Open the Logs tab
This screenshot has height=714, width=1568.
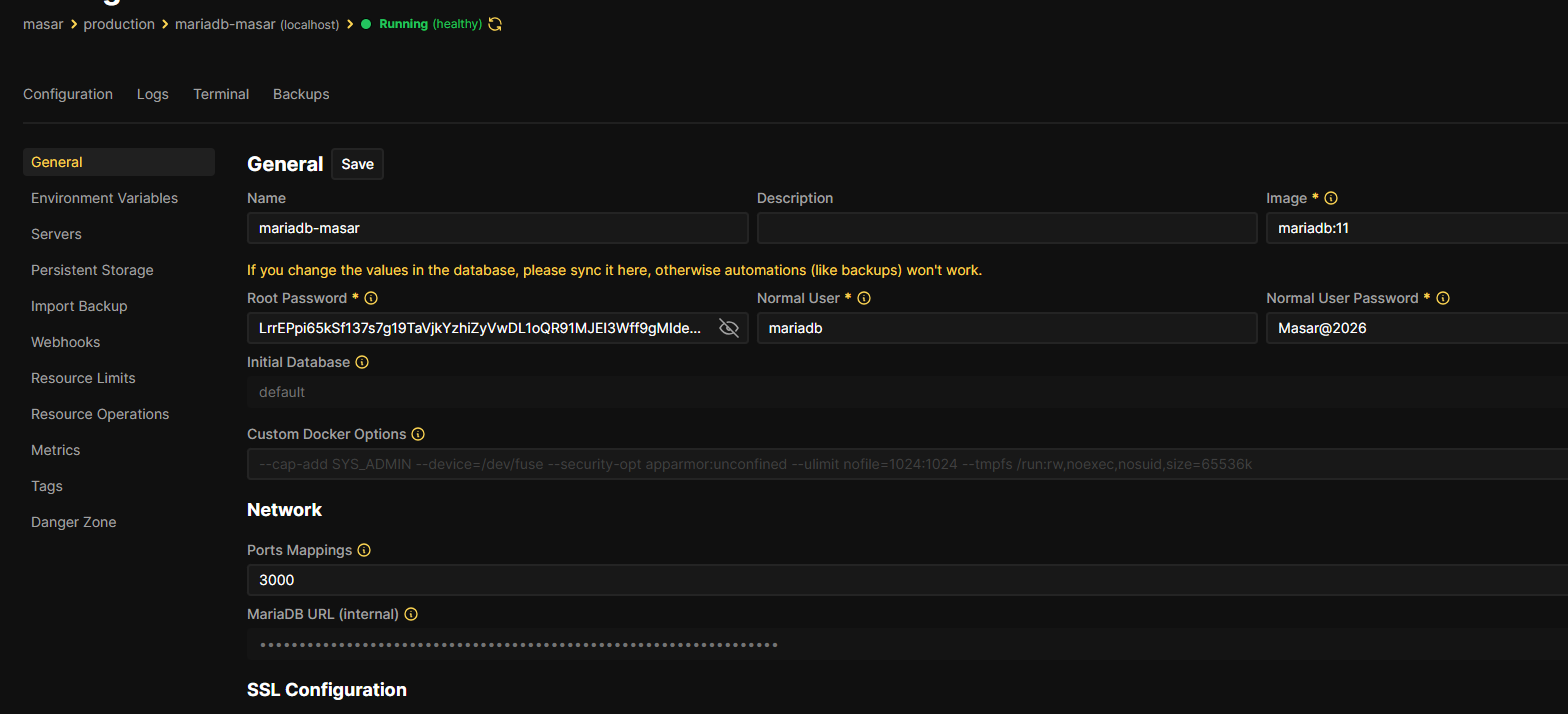click(153, 94)
